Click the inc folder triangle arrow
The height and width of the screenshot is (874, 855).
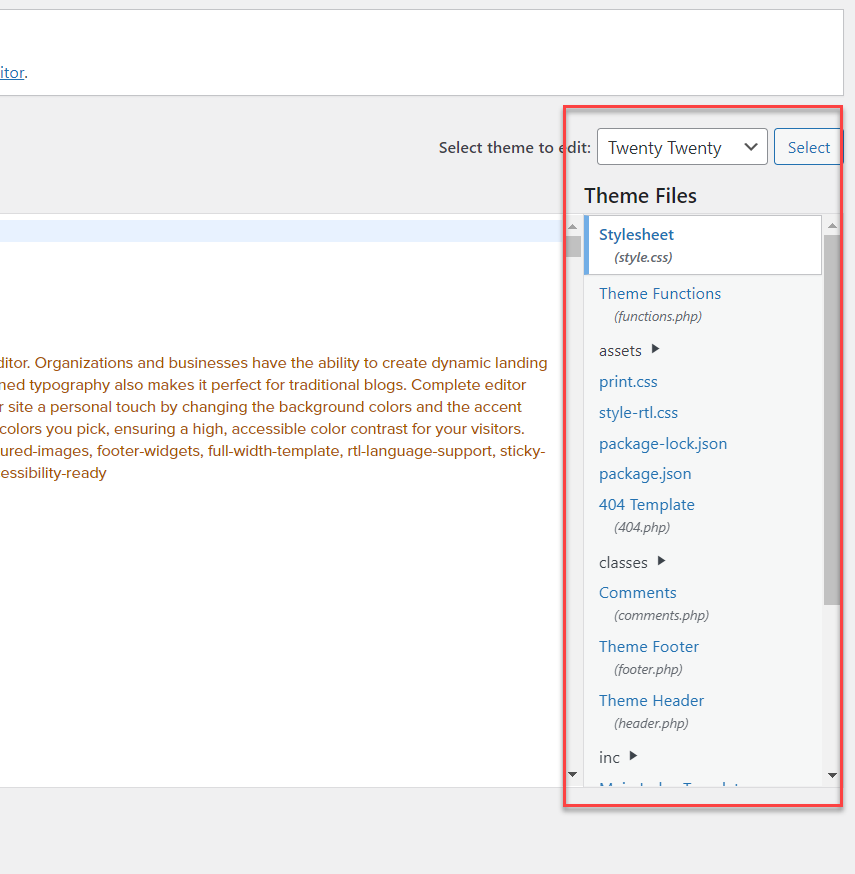(633, 756)
